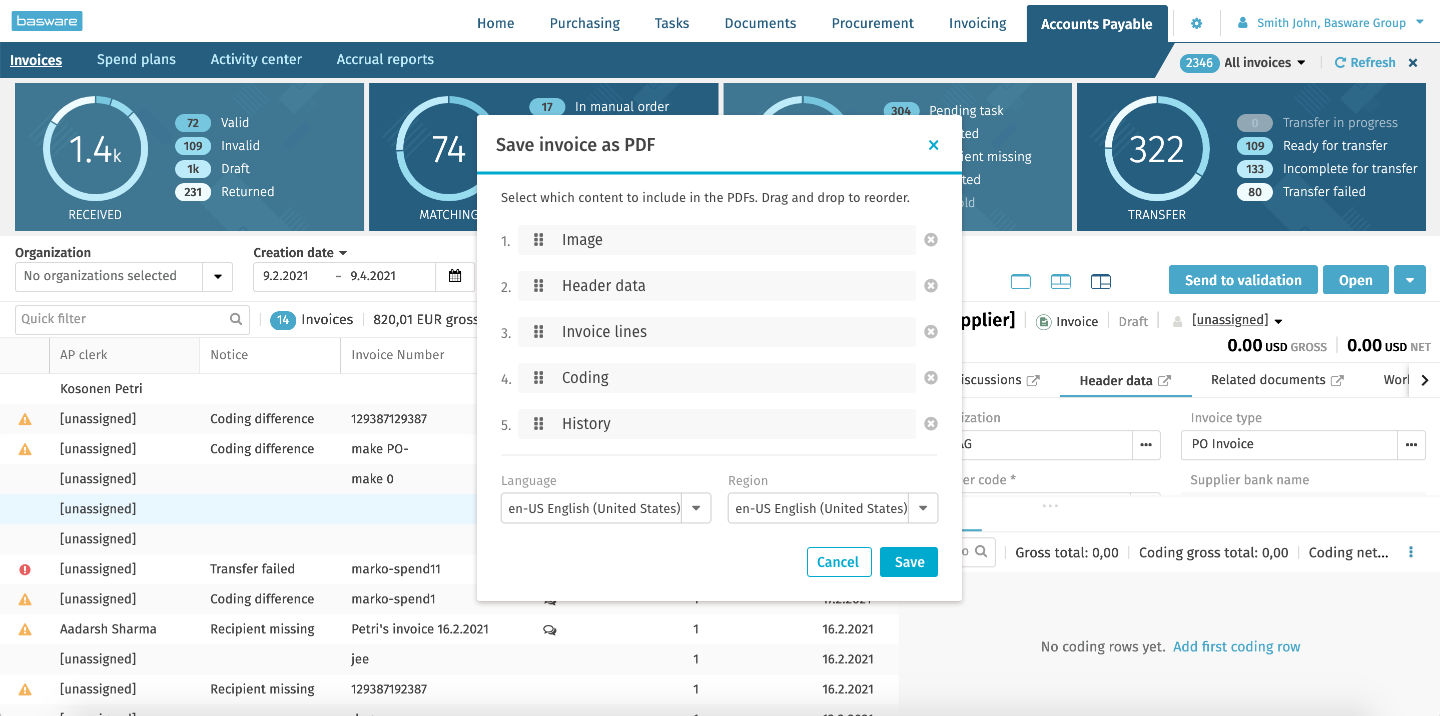Click the error icon on the Transfer failed row
This screenshot has width=1440, height=716.
coord(24,568)
